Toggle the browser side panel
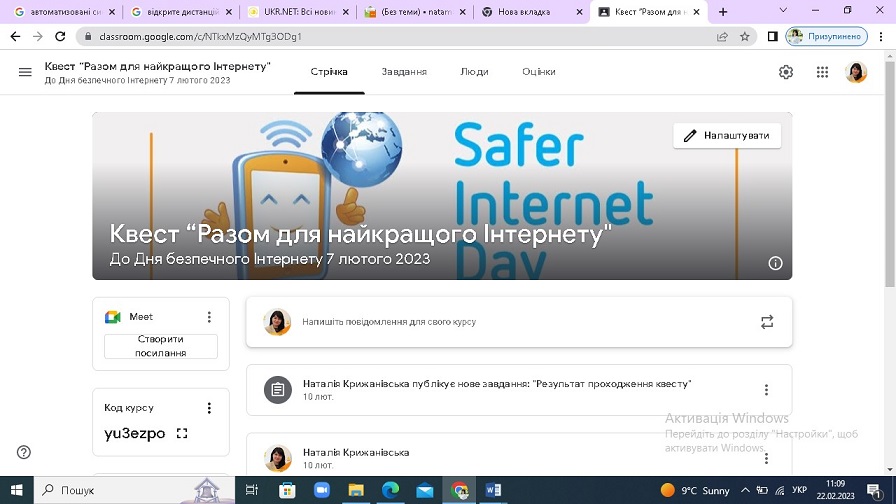Image resolution: width=896 pixels, height=504 pixels. point(773,37)
